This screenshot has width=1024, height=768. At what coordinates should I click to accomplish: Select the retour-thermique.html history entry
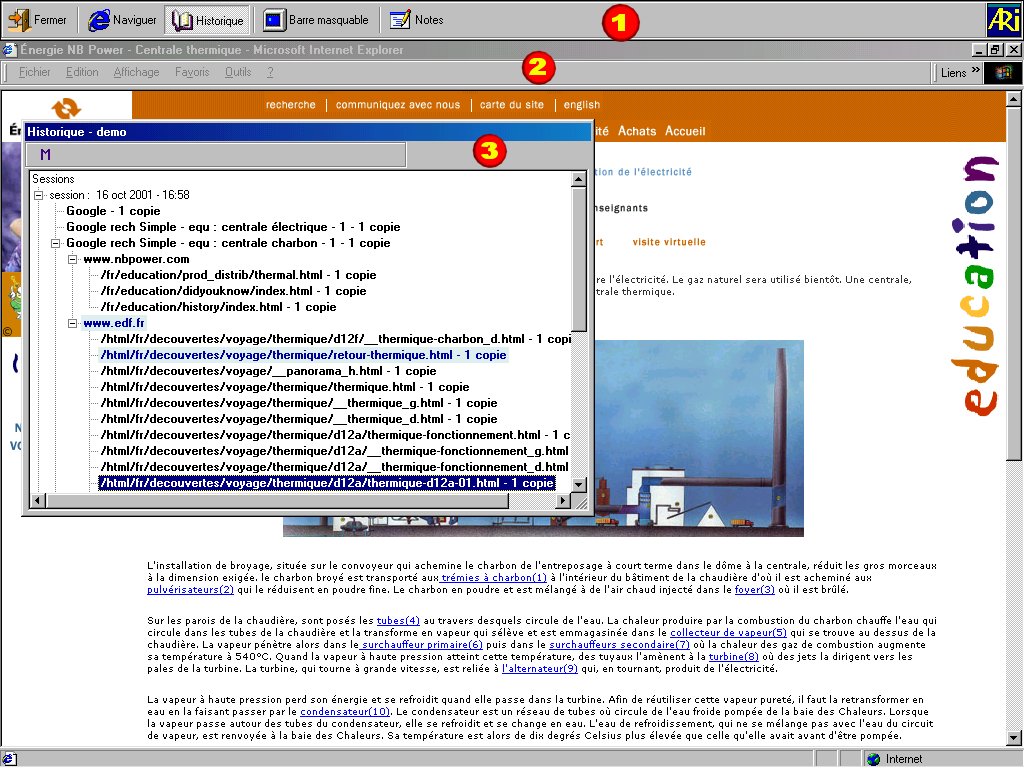click(x=303, y=355)
